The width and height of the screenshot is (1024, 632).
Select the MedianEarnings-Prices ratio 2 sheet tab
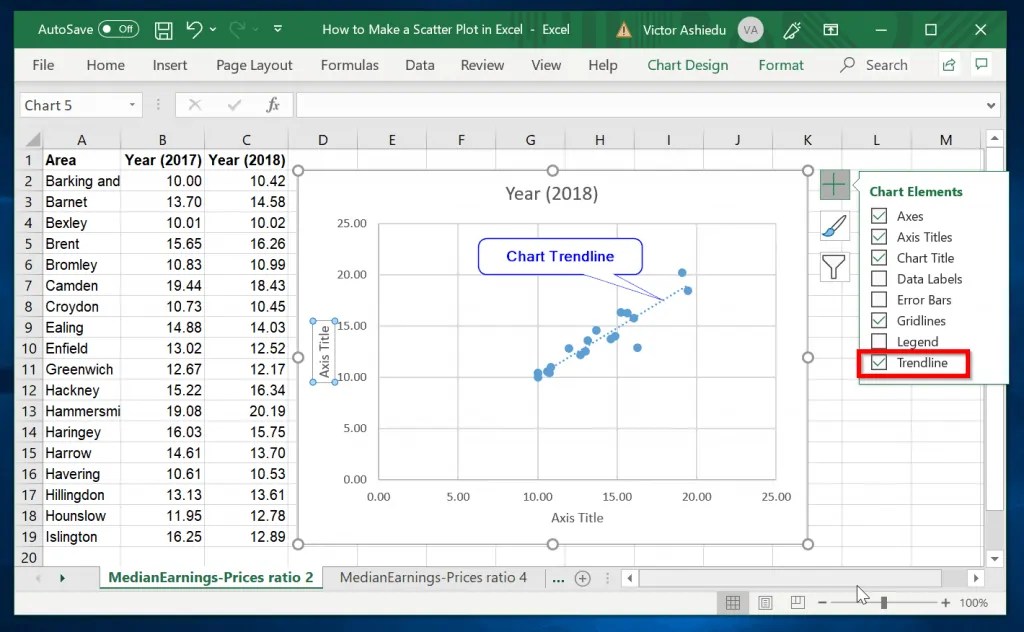click(210, 578)
